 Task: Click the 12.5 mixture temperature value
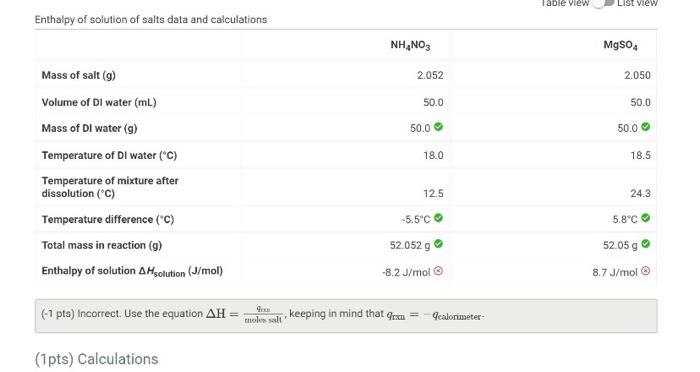[433, 193]
